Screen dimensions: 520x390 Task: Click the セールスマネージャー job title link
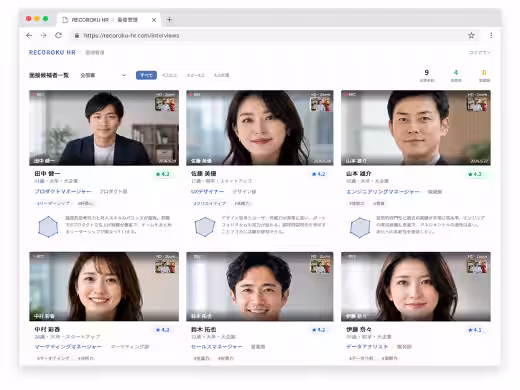217,347
